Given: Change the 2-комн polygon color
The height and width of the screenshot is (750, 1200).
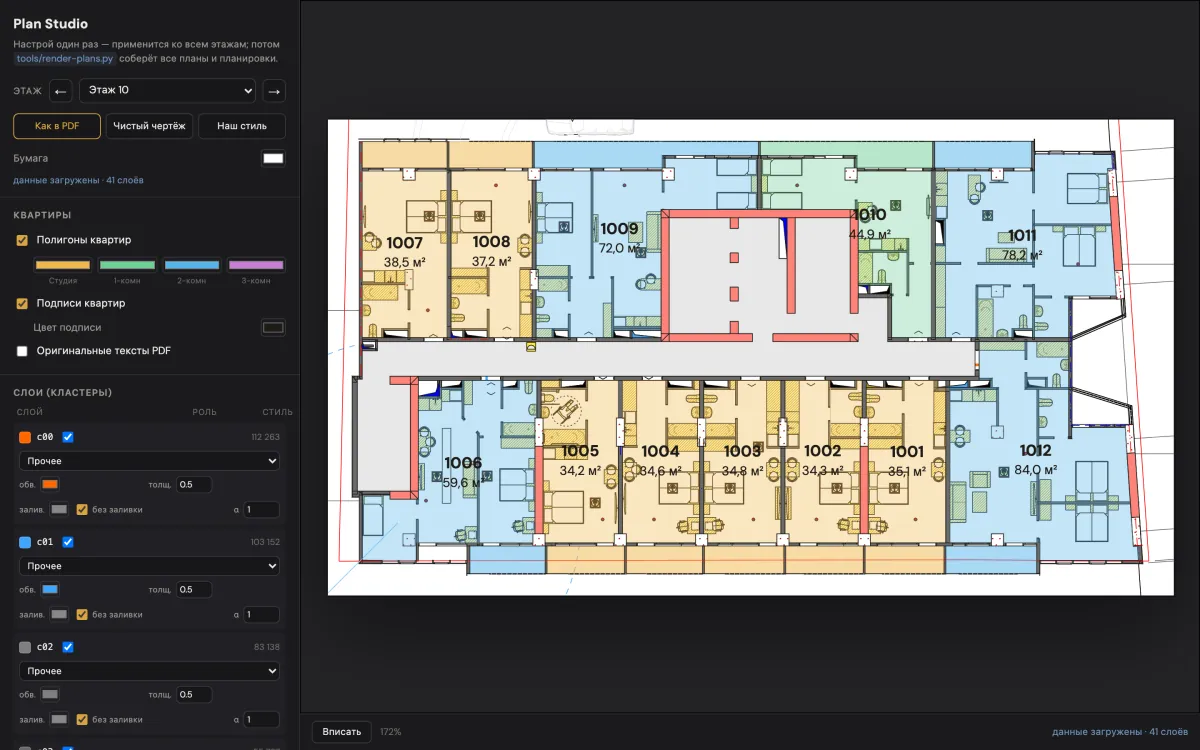Looking at the screenshot, I should tap(192, 265).
